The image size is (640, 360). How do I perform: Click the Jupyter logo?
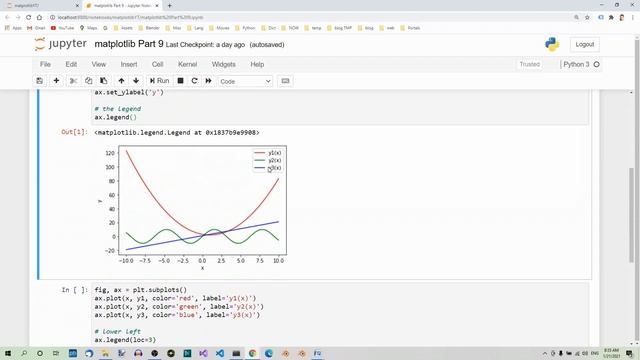[61, 44]
